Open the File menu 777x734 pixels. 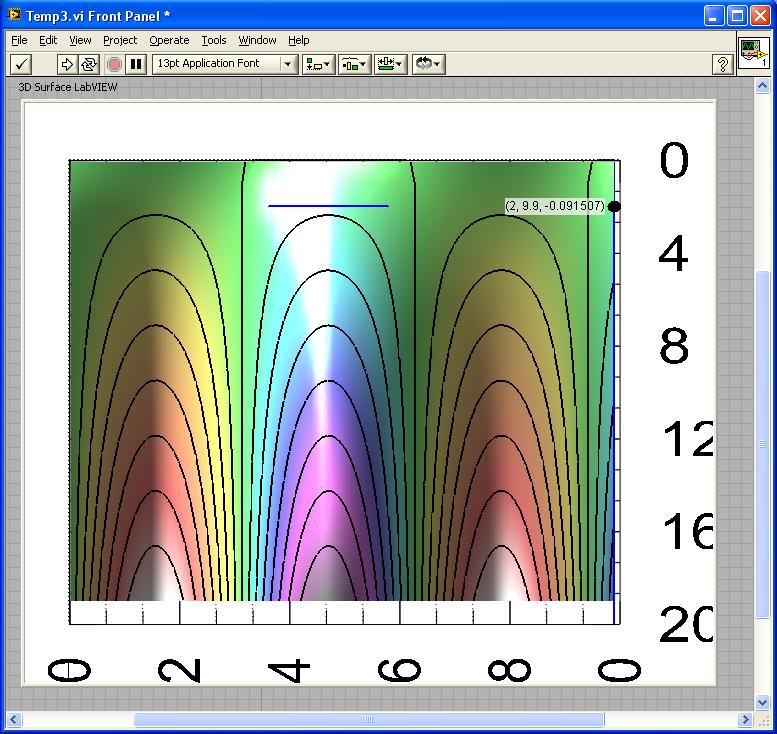tap(19, 40)
